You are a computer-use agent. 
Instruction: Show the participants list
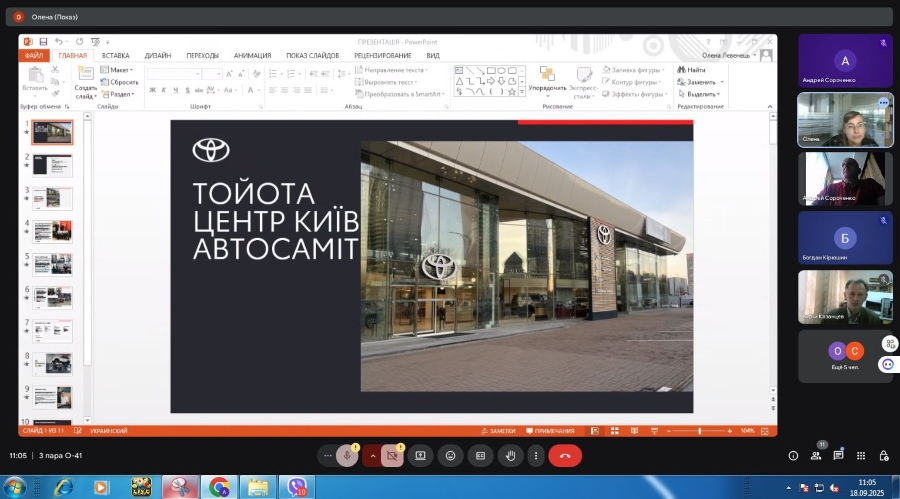(816, 455)
